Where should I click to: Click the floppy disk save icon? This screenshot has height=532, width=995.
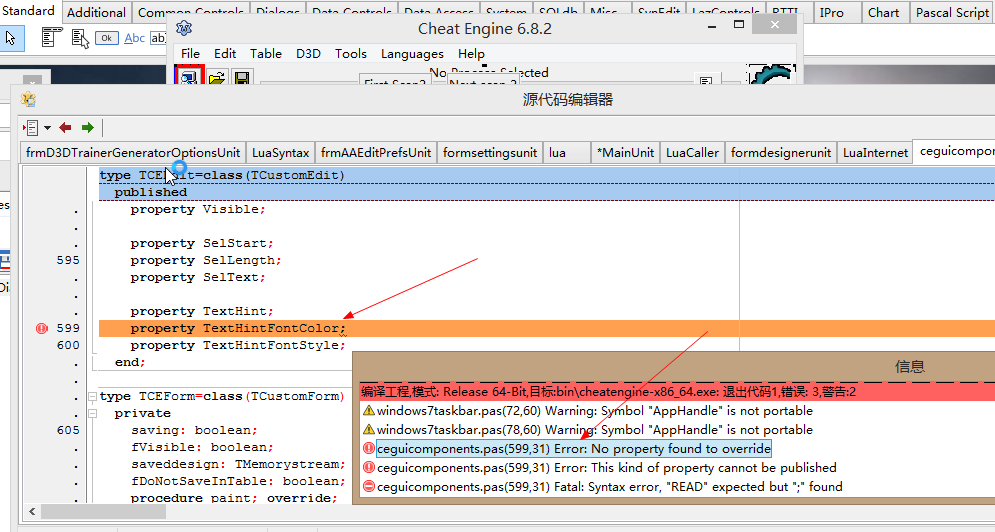point(242,78)
